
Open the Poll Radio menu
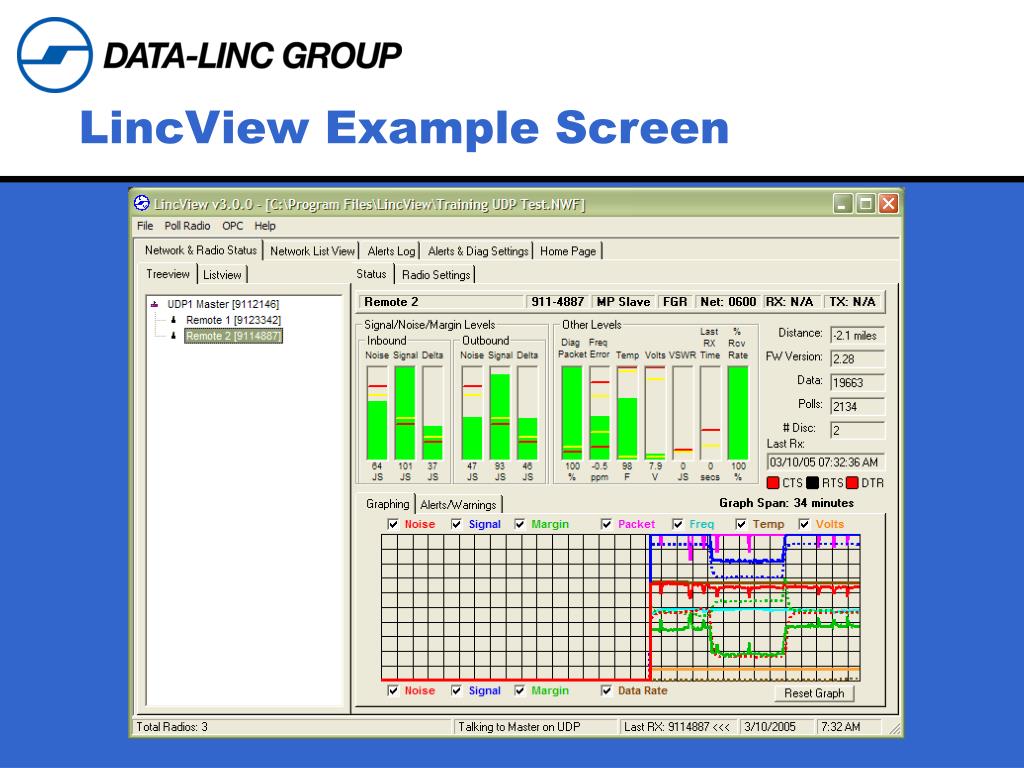(187, 226)
